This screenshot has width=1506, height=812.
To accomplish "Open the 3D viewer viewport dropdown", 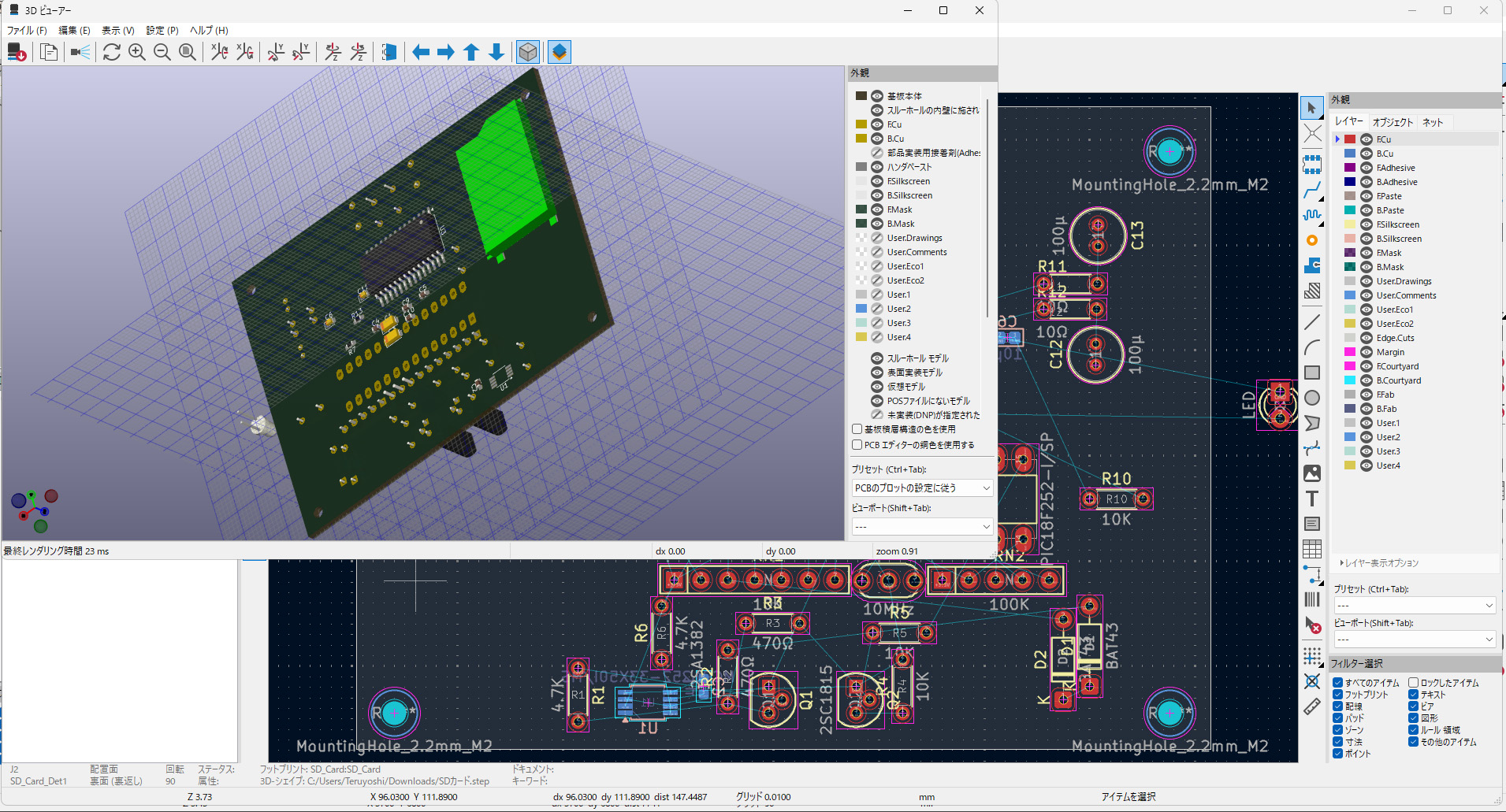I will pyautogui.click(x=922, y=526).
